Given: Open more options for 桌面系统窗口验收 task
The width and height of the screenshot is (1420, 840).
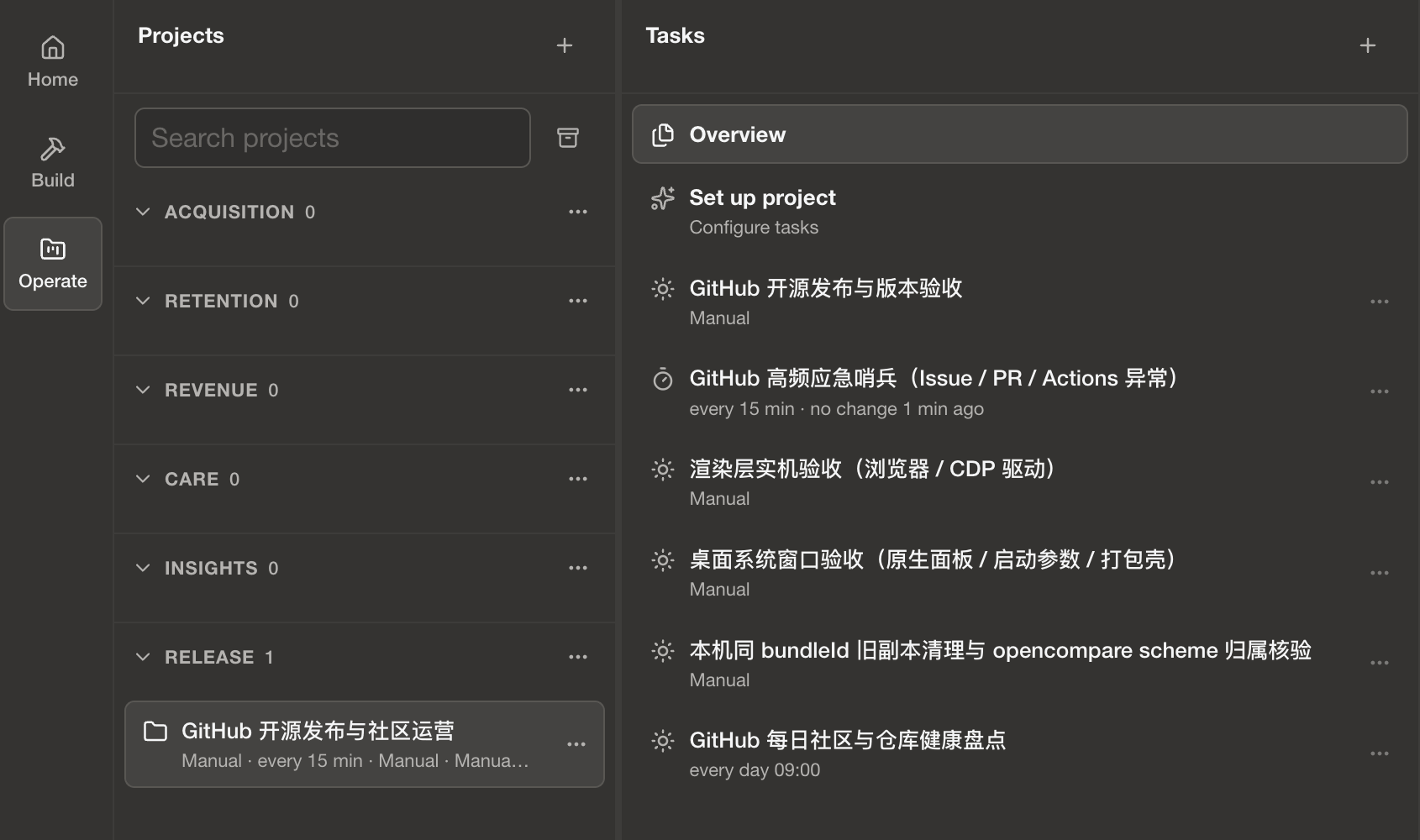Looking at the screenshot, I should [x=1380, y=573].
